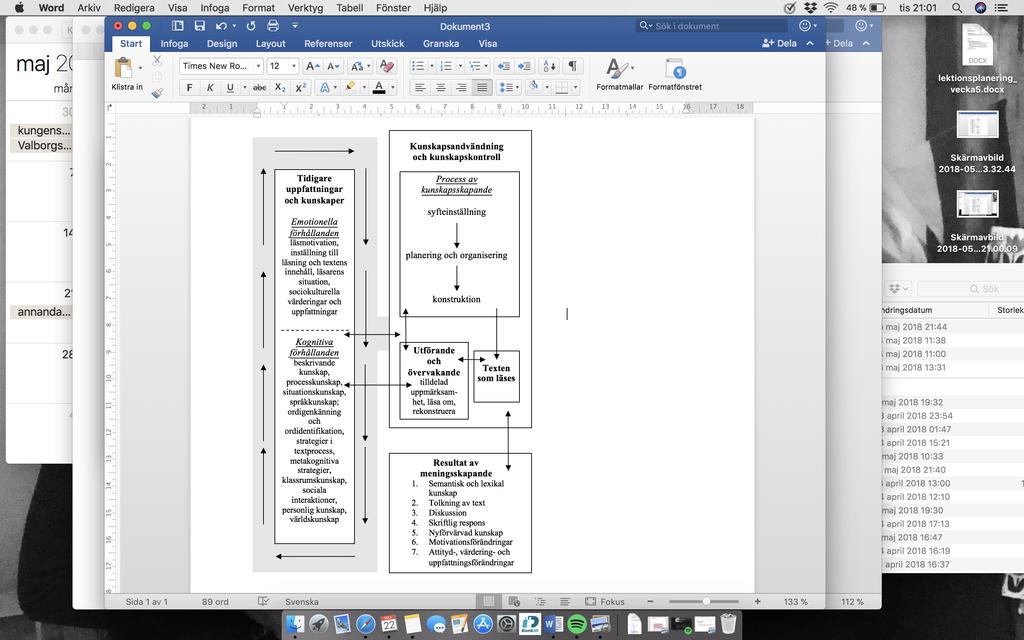The image size is (1024, 640).
Task: Click the text highlight color marker
Action: 351,88
